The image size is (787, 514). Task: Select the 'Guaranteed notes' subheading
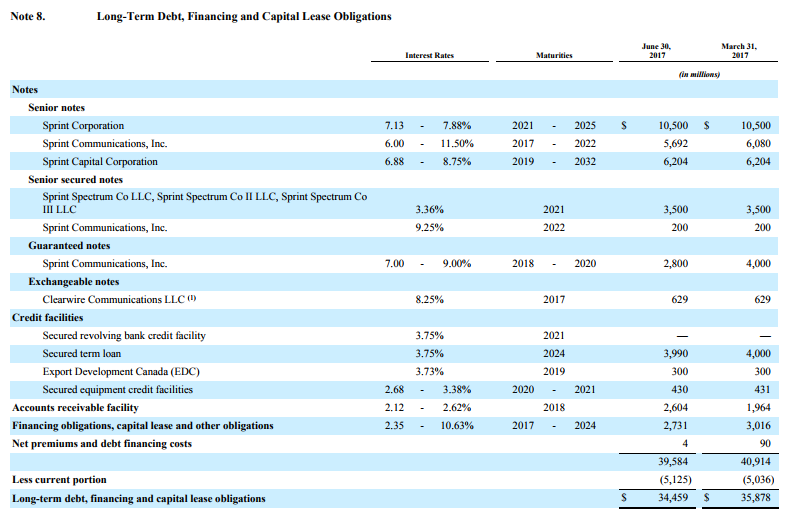click(69, 245)
